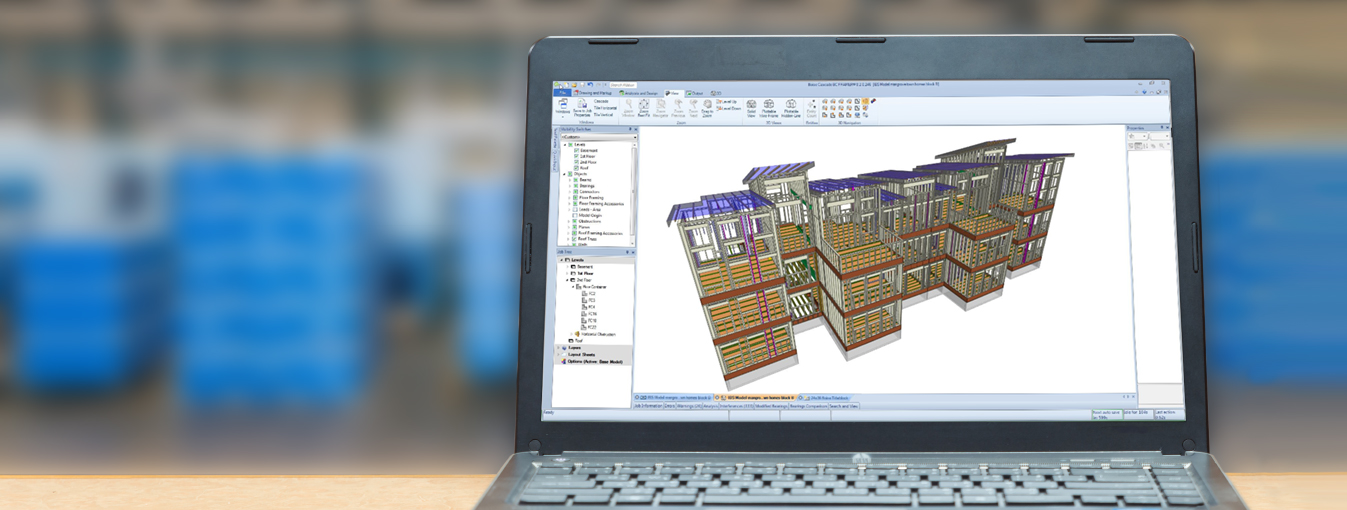Switch to the Analysis and Design tab
Viewport: 1347px width, 510px height.
point(638,93)
